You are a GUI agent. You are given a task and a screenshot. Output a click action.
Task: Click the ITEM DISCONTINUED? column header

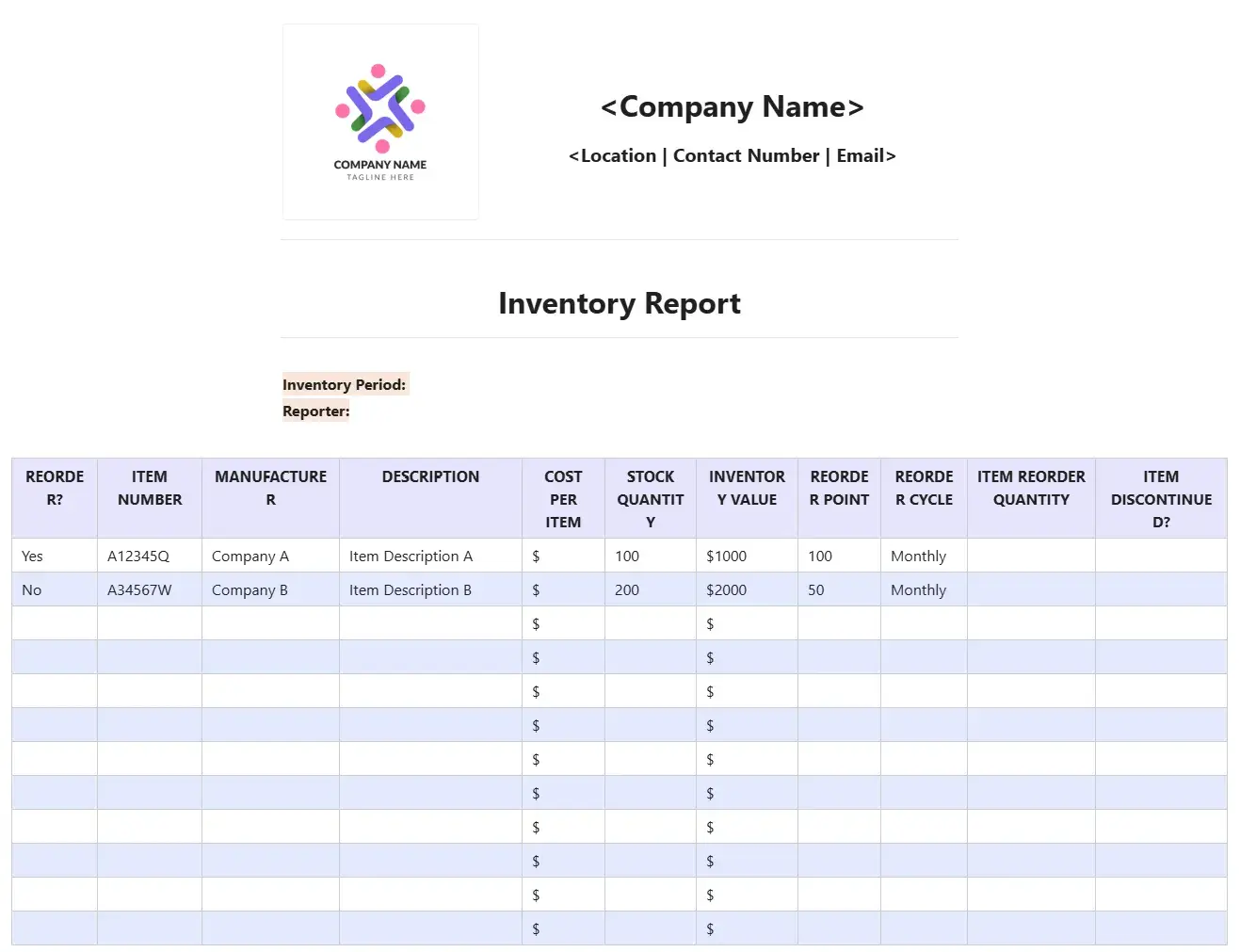(1161, 499)
